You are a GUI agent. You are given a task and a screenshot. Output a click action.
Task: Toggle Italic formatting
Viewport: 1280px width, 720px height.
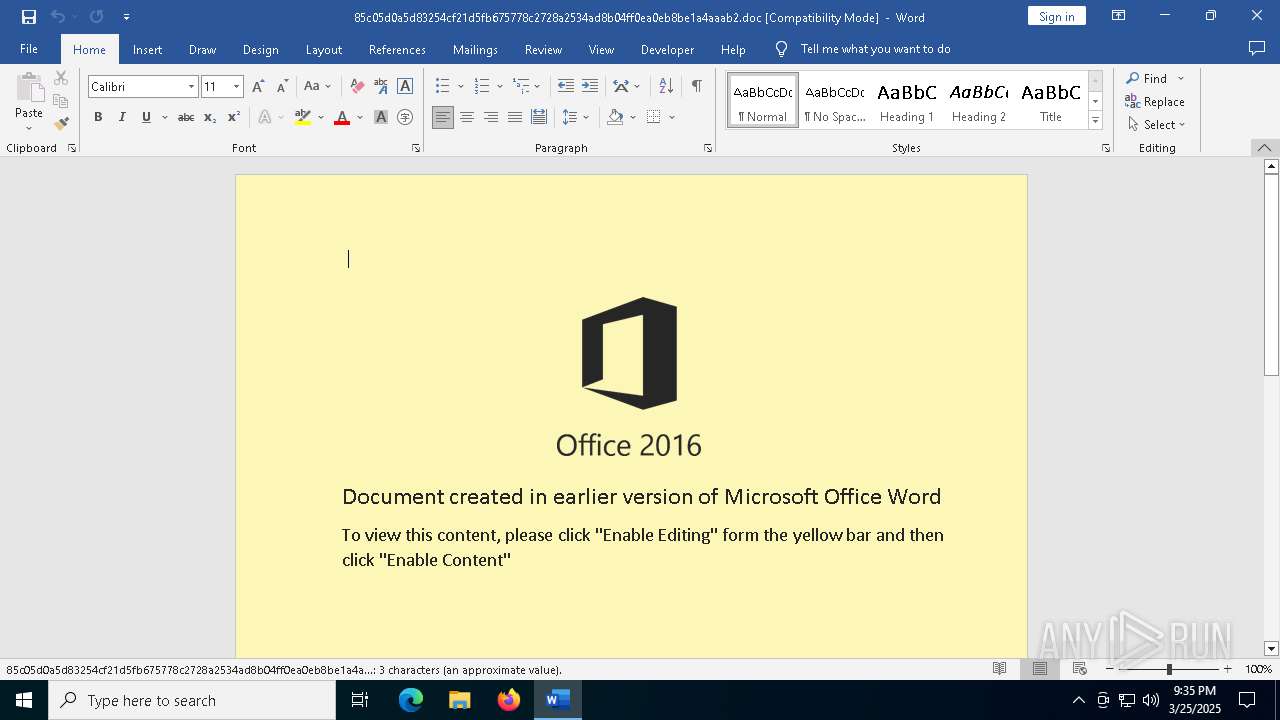122,117
